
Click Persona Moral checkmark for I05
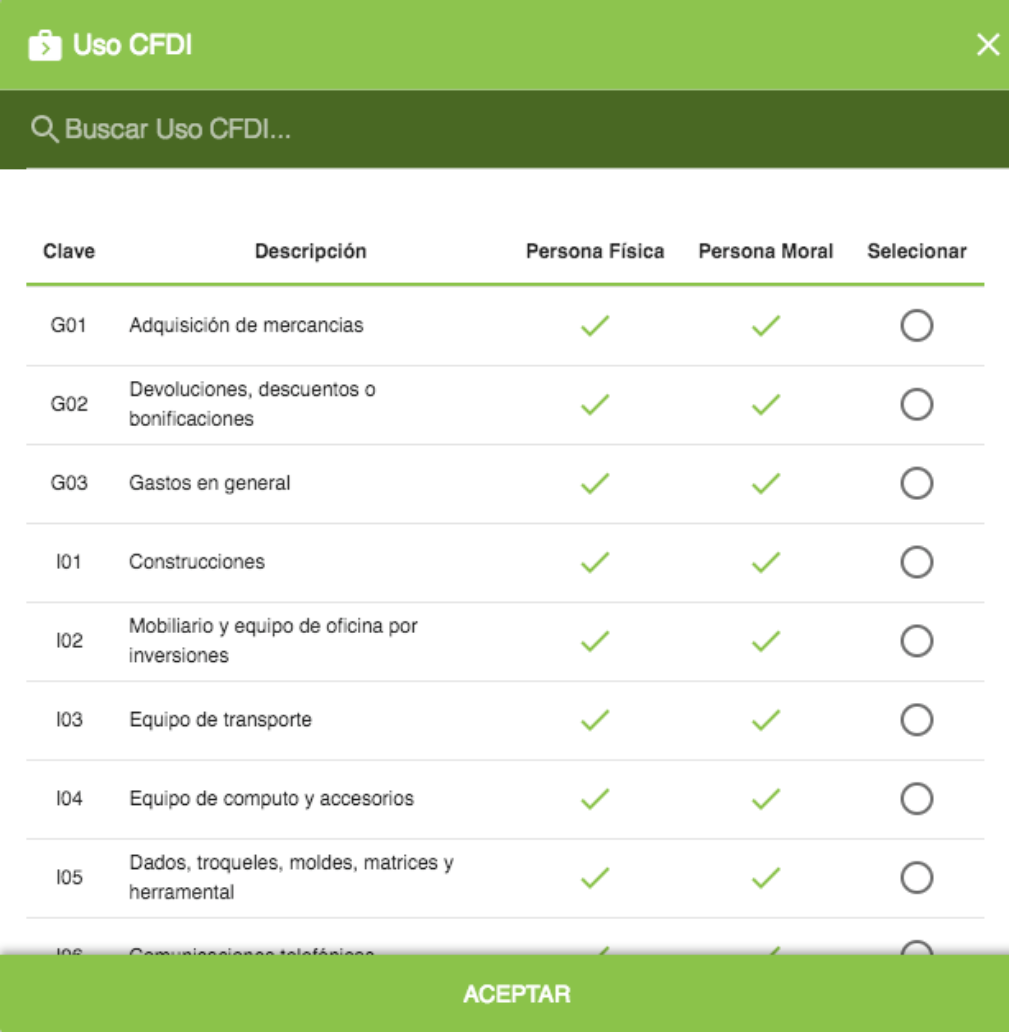pyautogui.click(x=766, y=878)
